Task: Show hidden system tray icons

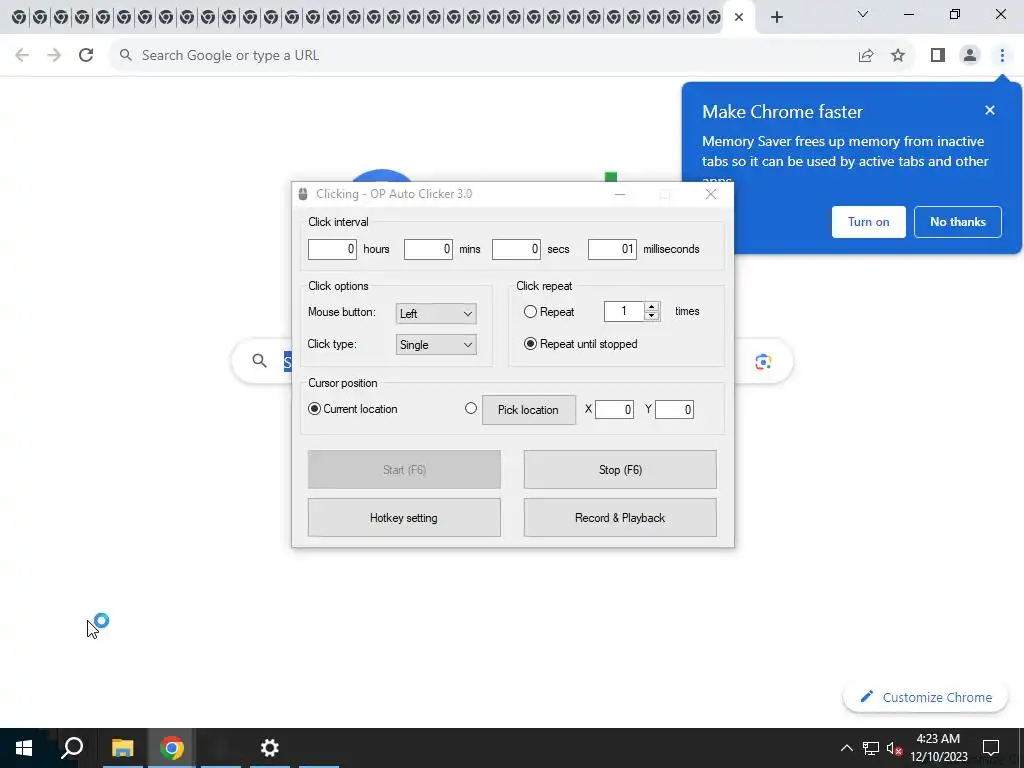Action: point(846,748)
